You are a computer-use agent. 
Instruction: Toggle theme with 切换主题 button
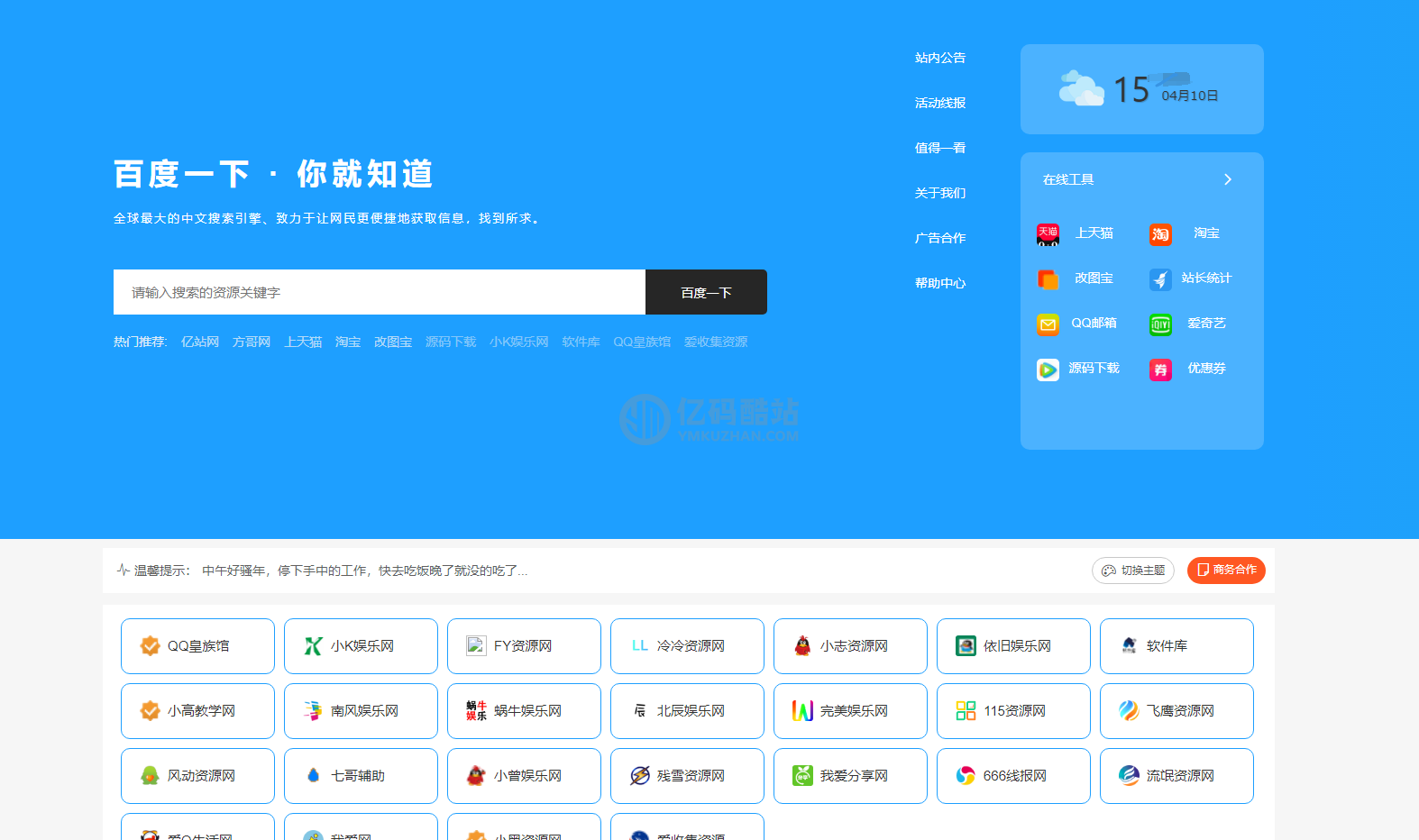click(1133, 571)
